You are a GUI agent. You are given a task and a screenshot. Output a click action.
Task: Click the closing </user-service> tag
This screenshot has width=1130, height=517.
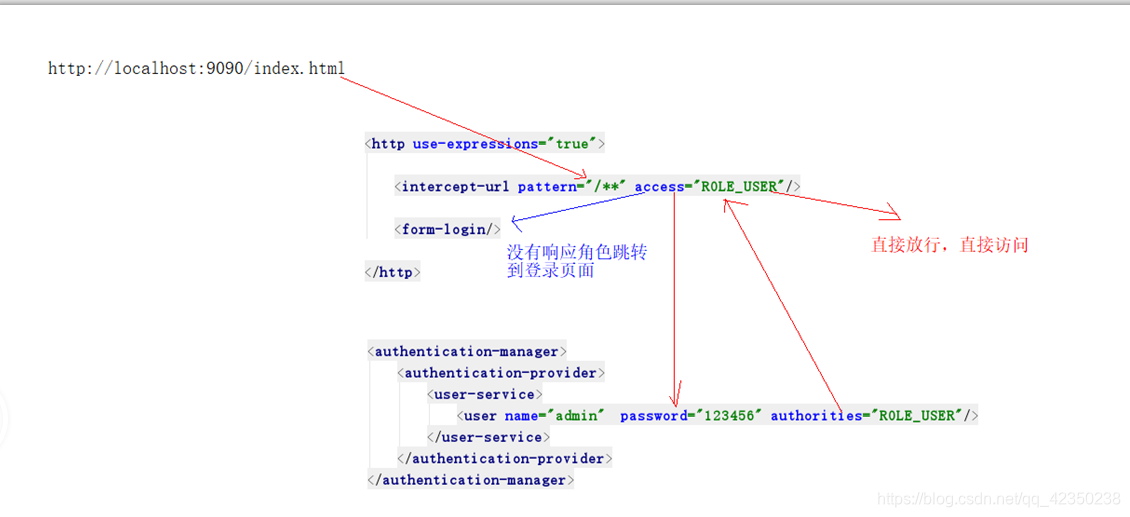point(489,438)
